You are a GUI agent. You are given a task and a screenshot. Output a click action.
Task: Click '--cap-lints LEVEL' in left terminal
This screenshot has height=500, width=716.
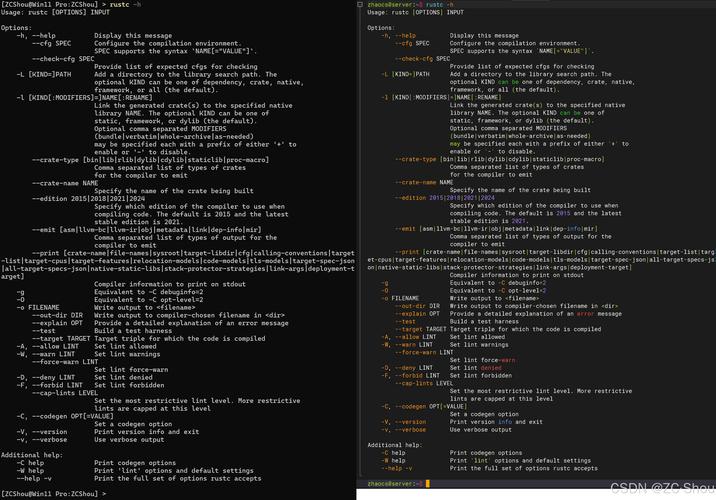pos(65,393)
